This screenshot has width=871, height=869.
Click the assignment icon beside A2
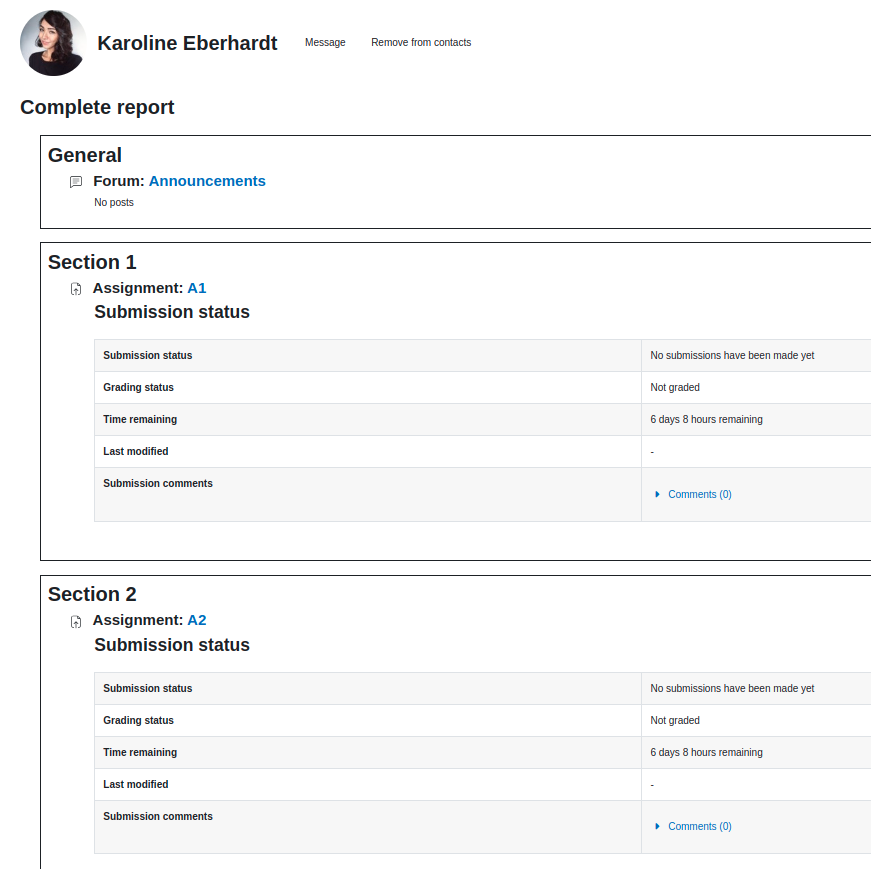coord(76,622)
